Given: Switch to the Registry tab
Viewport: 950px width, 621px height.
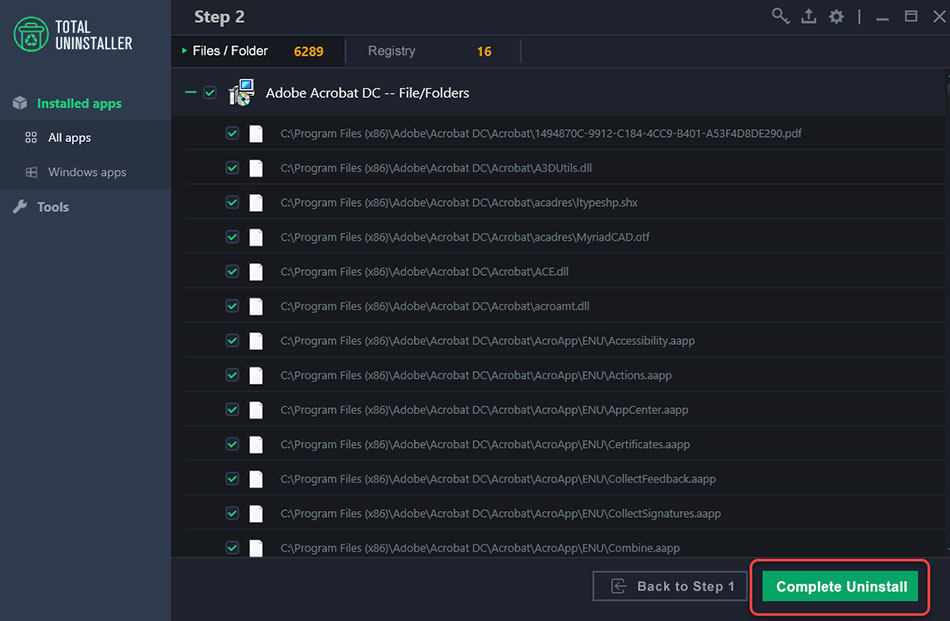Looking at the screenshot, I should 433,51.
